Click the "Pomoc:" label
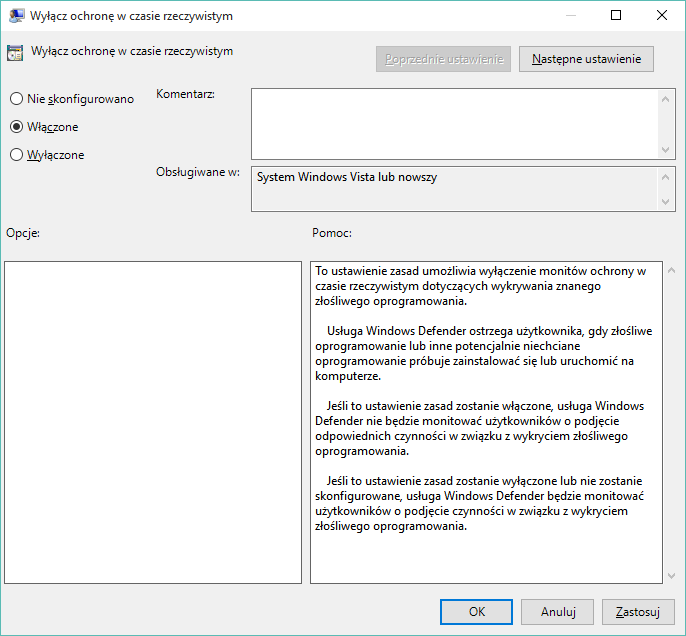 click(x=332, y=233)
